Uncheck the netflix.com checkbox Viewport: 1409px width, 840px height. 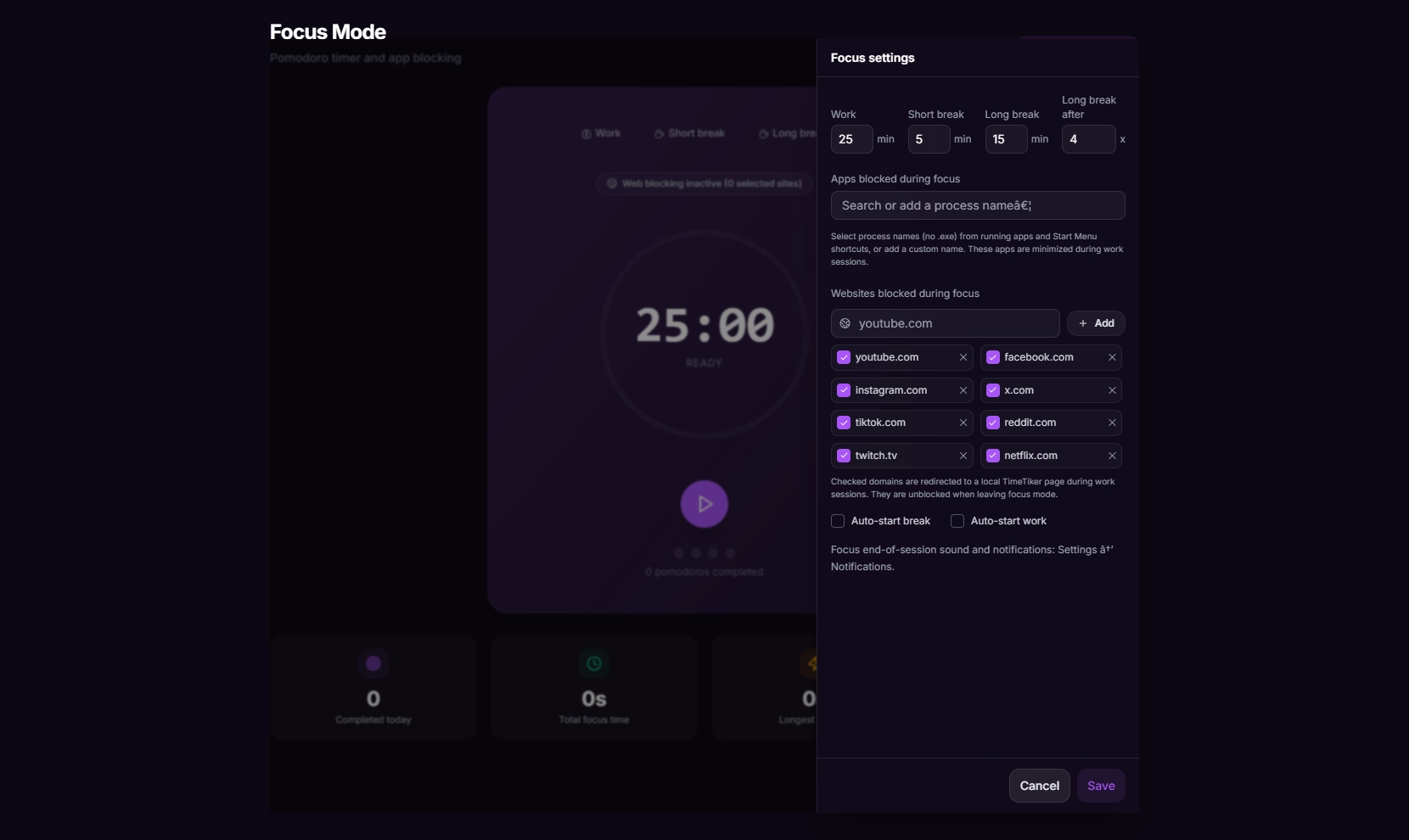pyautogui.click(x=993, y=456)
